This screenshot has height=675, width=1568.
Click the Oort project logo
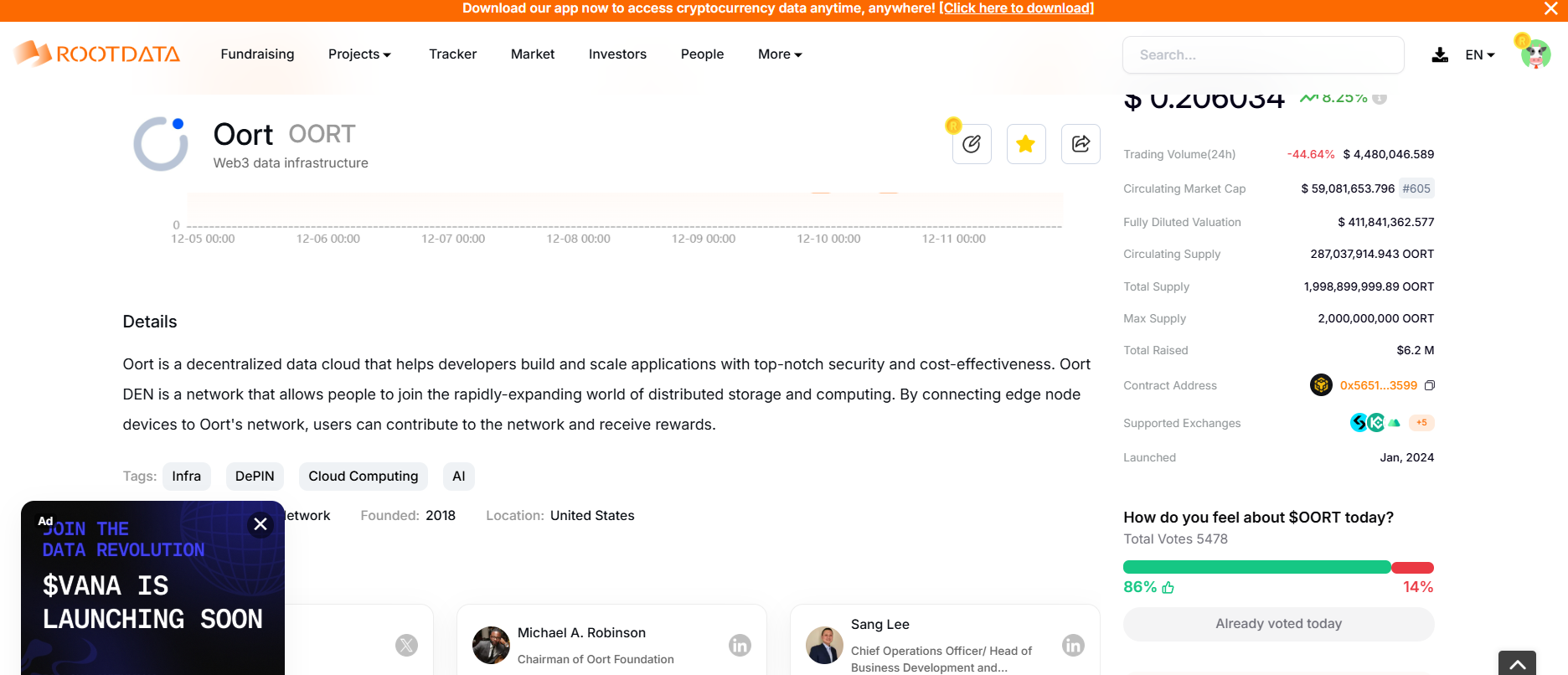[x=161, y=144]
